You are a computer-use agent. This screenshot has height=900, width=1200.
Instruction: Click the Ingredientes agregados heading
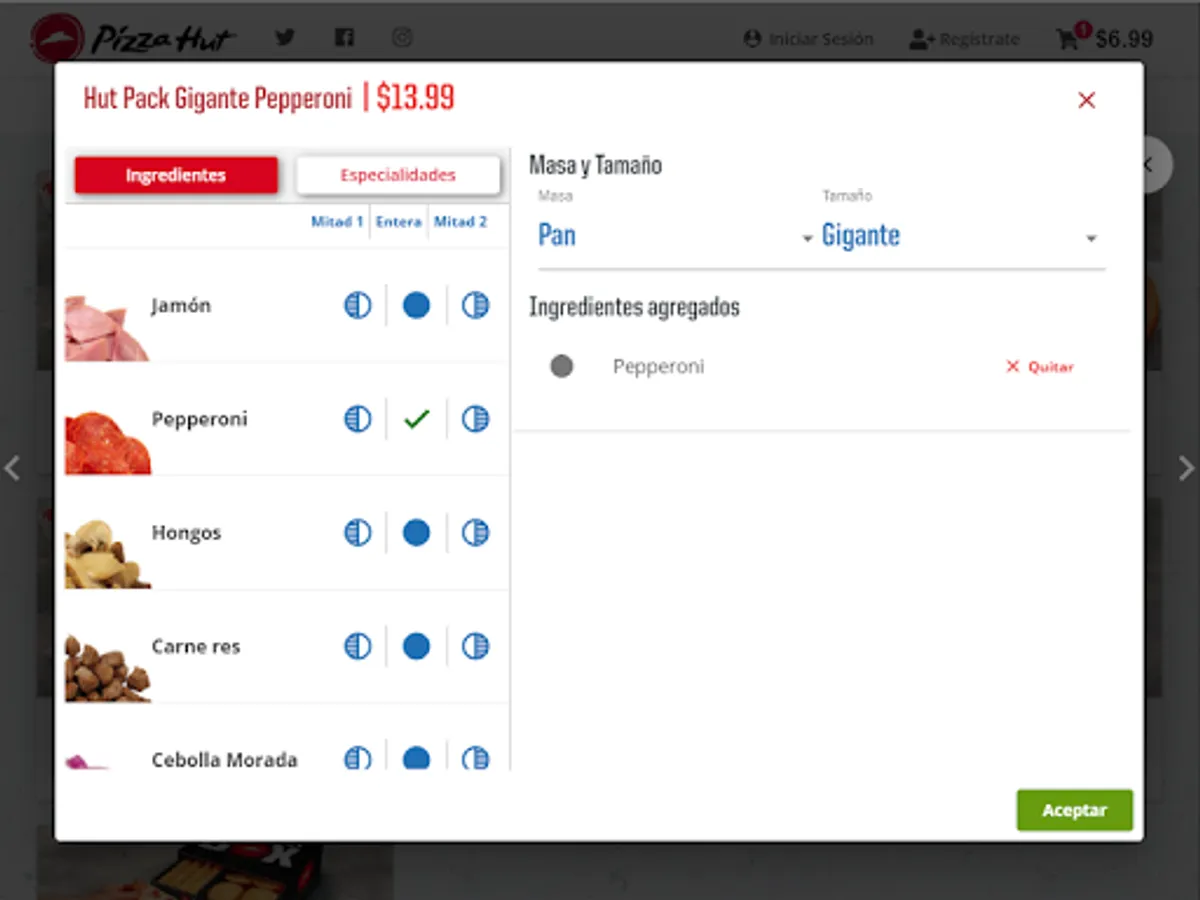click(x=634, y=307)
